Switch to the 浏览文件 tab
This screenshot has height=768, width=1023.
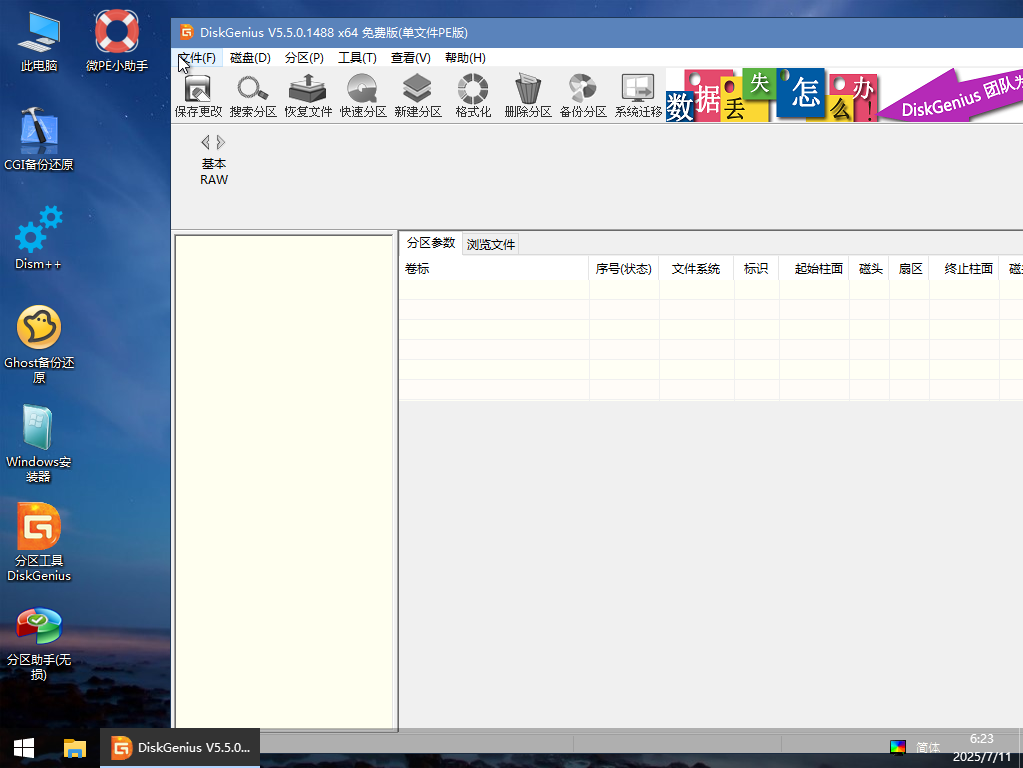[491, 244]
